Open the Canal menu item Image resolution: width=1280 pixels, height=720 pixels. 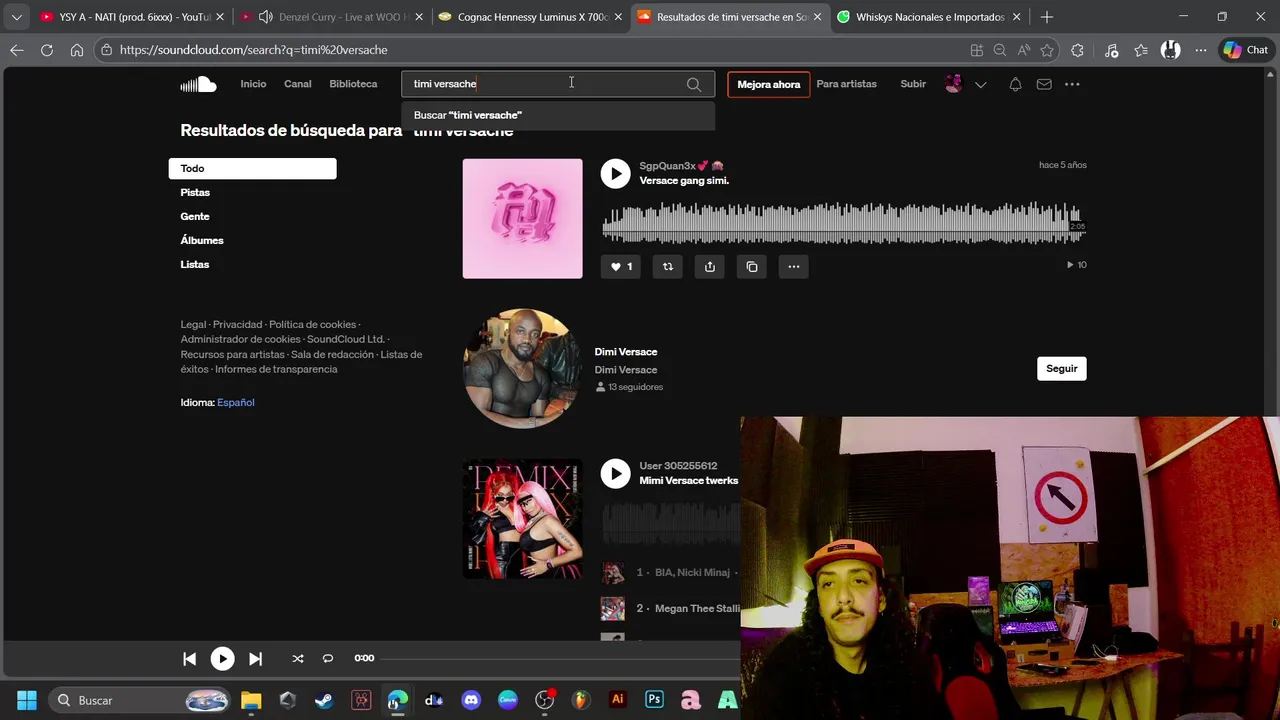(298, 84)
